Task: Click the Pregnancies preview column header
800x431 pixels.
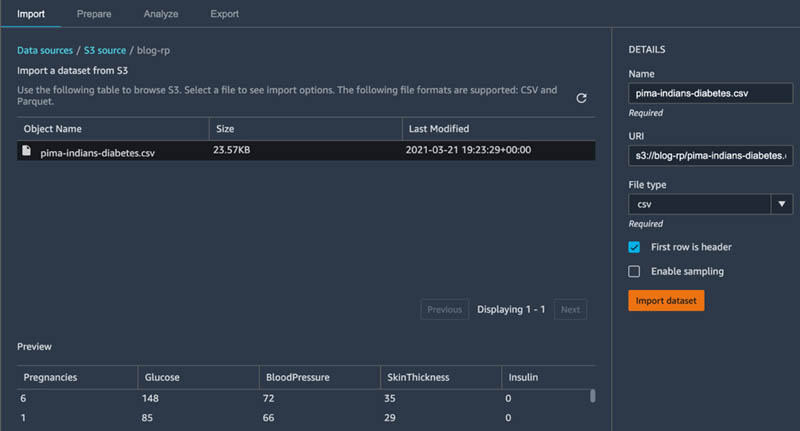Action: click(50, 377)
